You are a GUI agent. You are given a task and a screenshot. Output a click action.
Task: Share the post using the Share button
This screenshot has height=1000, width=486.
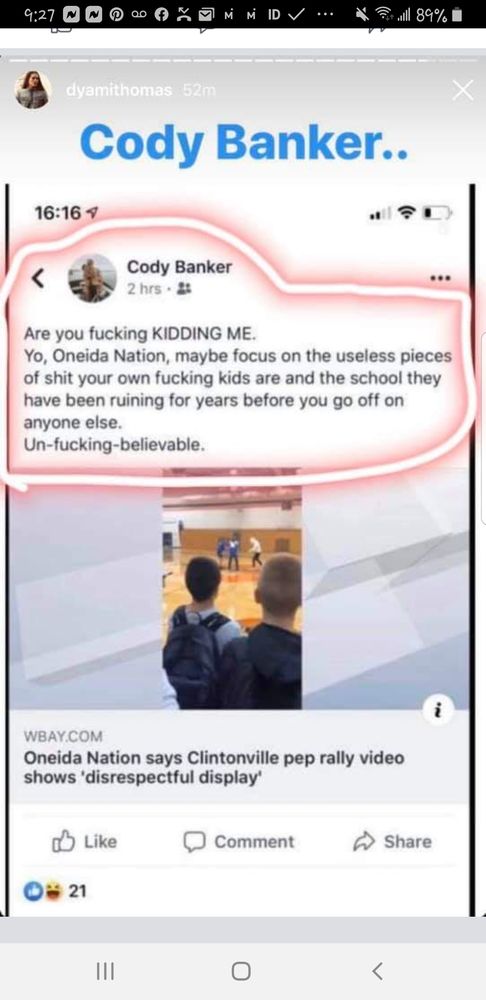392,841
